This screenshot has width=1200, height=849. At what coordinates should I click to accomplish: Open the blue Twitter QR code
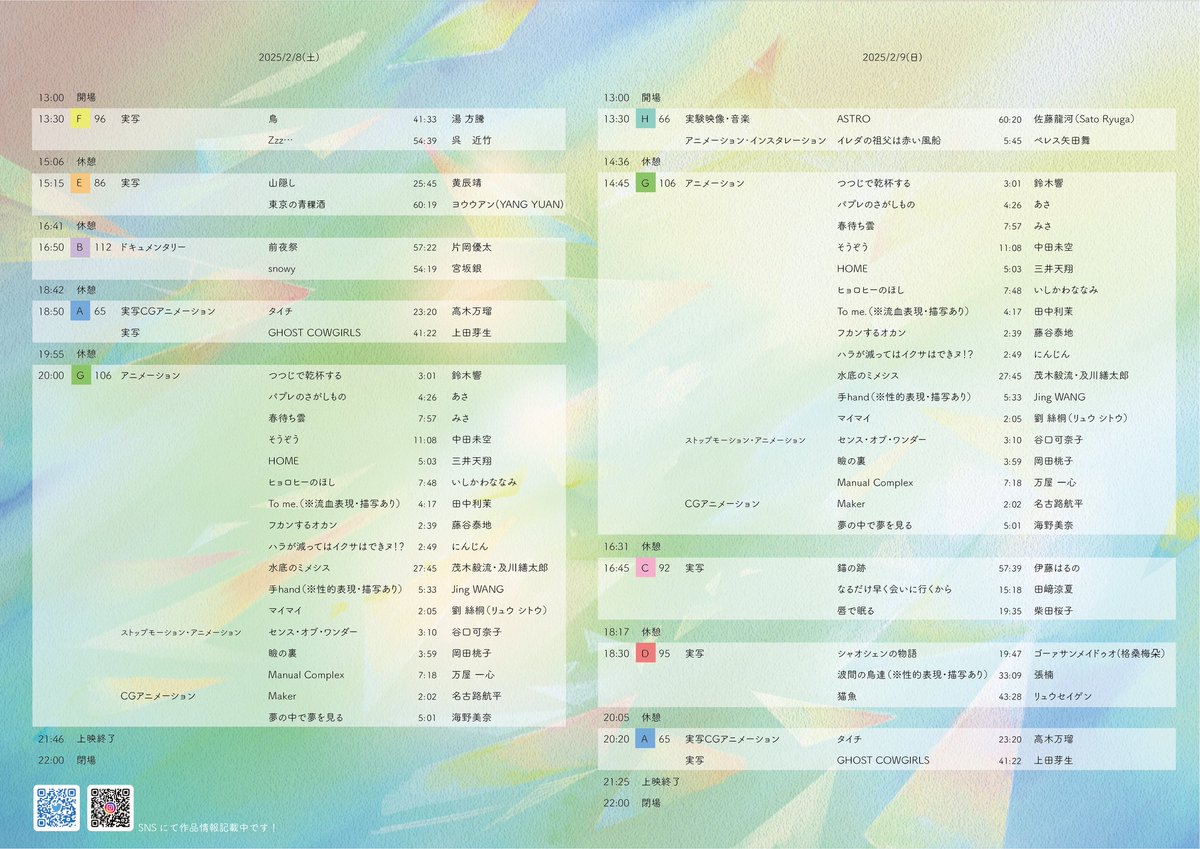[56, 807]
